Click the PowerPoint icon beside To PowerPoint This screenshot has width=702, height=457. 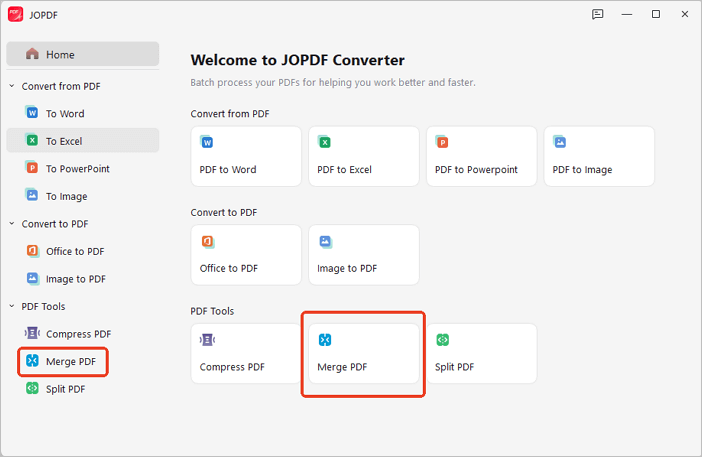(x=32, y=168)
